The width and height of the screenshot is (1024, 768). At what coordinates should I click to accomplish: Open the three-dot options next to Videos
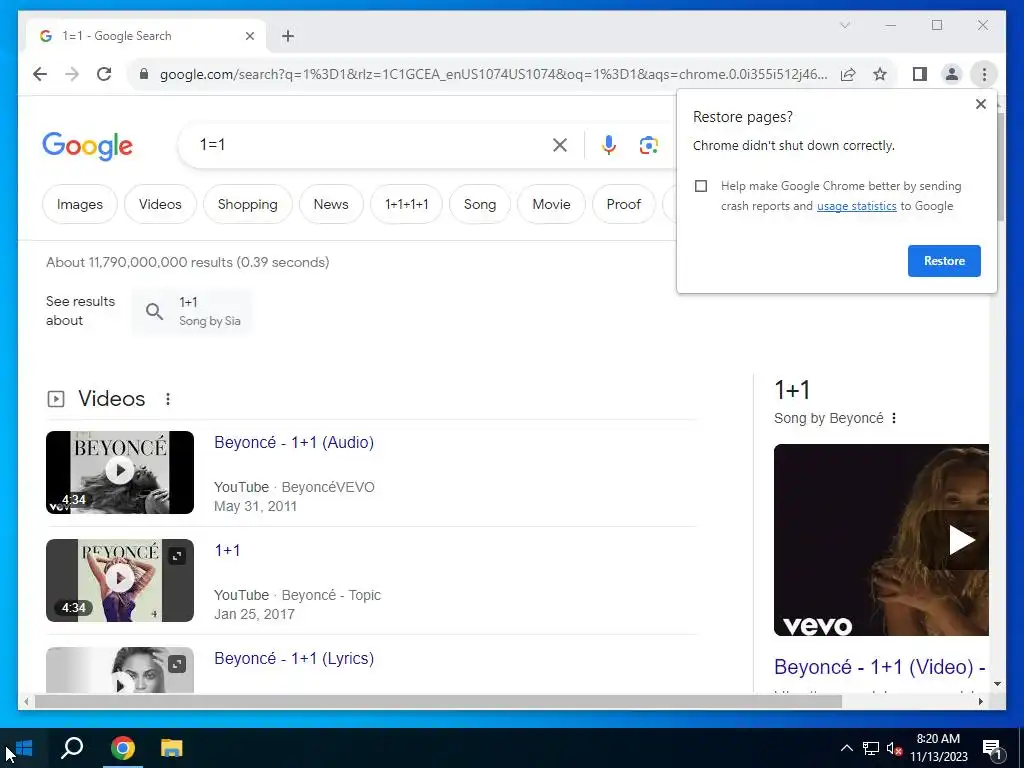click(168, 398)
